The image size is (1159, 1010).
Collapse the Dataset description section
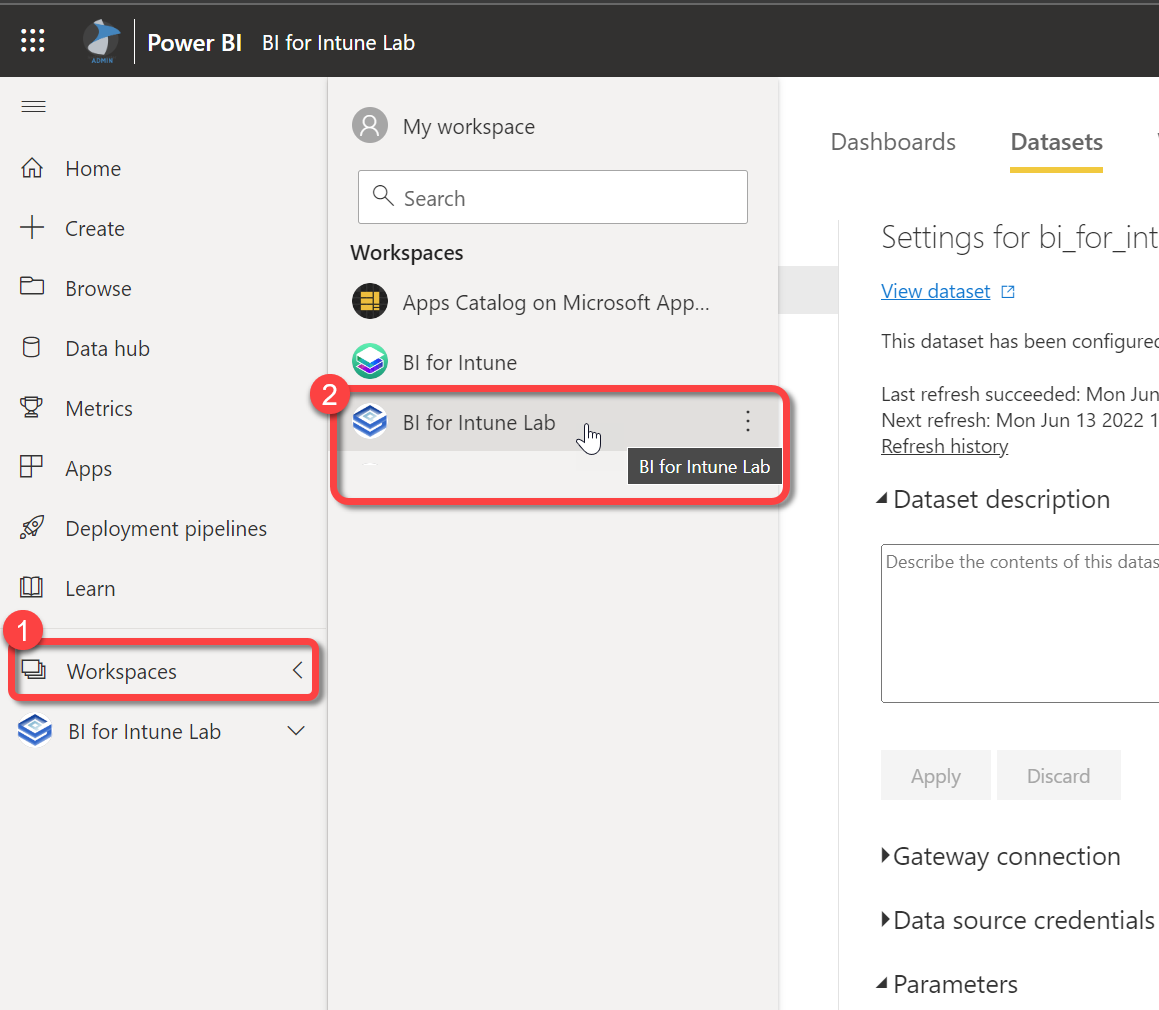(882, 499)
